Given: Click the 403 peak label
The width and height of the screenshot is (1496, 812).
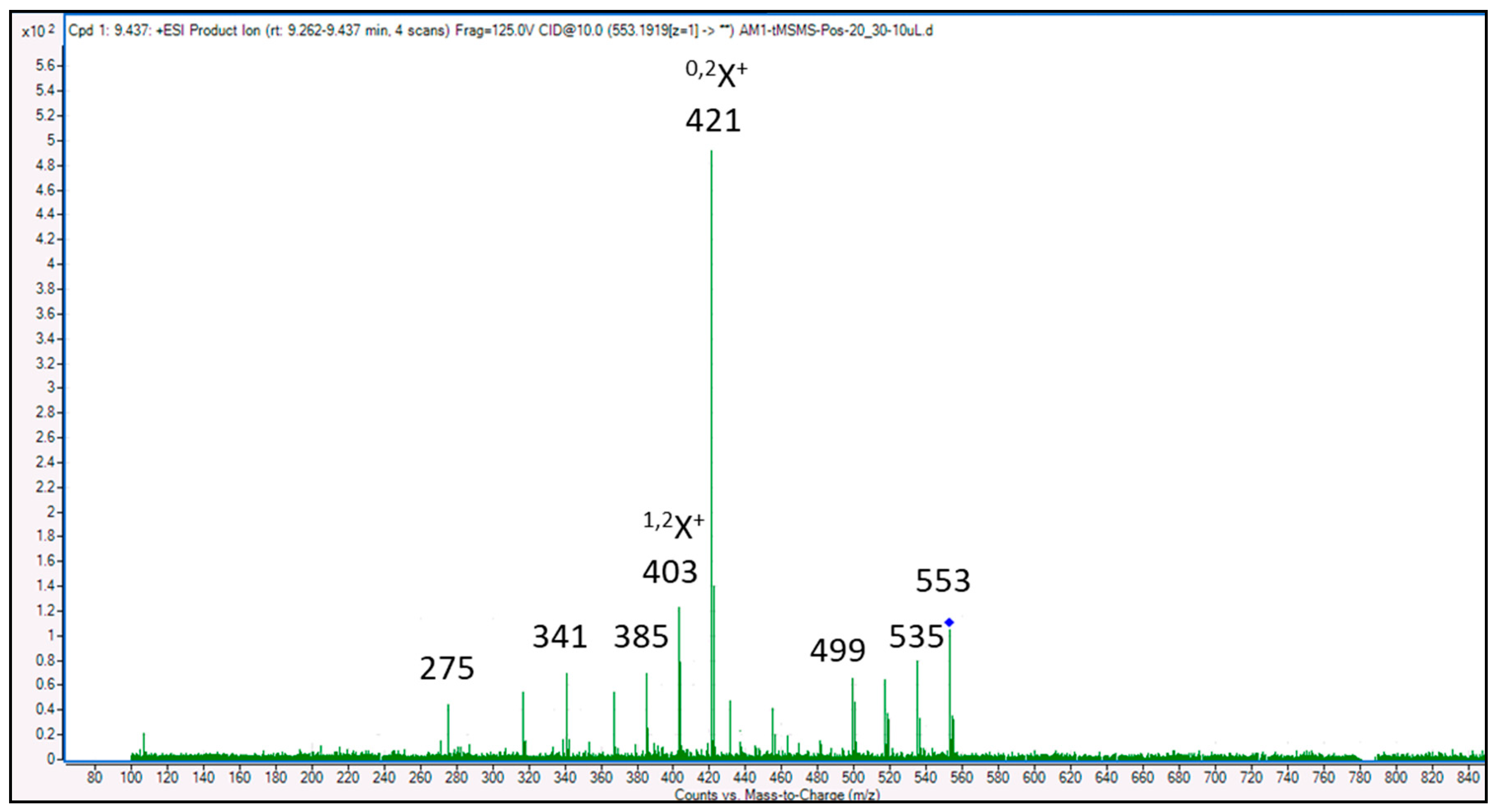Looking at the screenshot, I should coord(670,572).
